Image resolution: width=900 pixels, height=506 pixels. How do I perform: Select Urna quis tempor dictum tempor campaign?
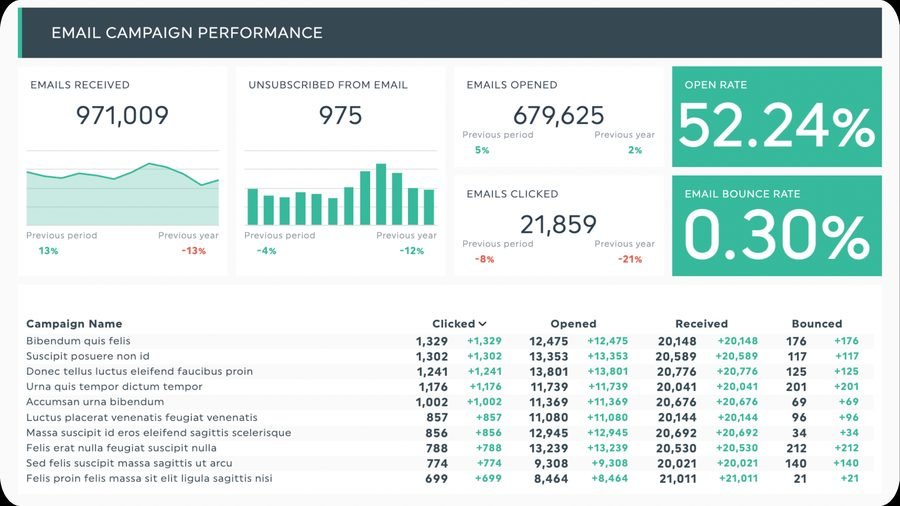(x=449, y=387)
